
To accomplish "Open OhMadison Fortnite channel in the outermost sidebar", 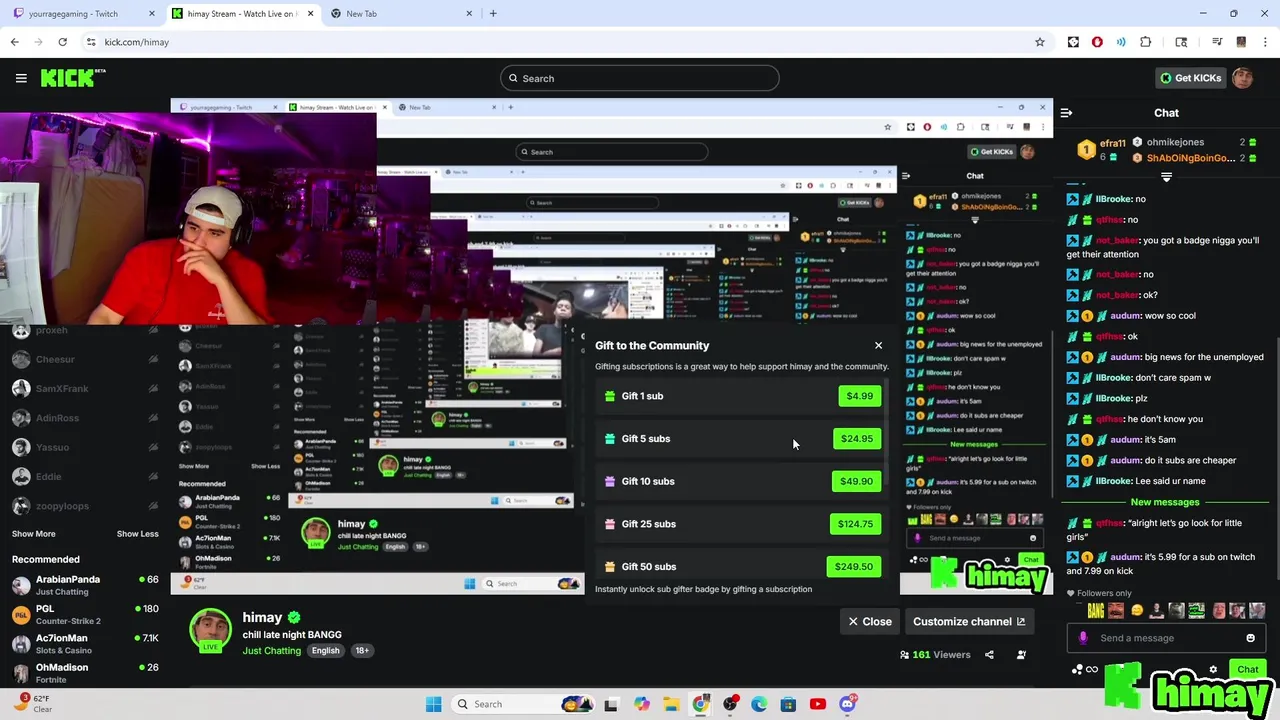I will pos(85,673).
